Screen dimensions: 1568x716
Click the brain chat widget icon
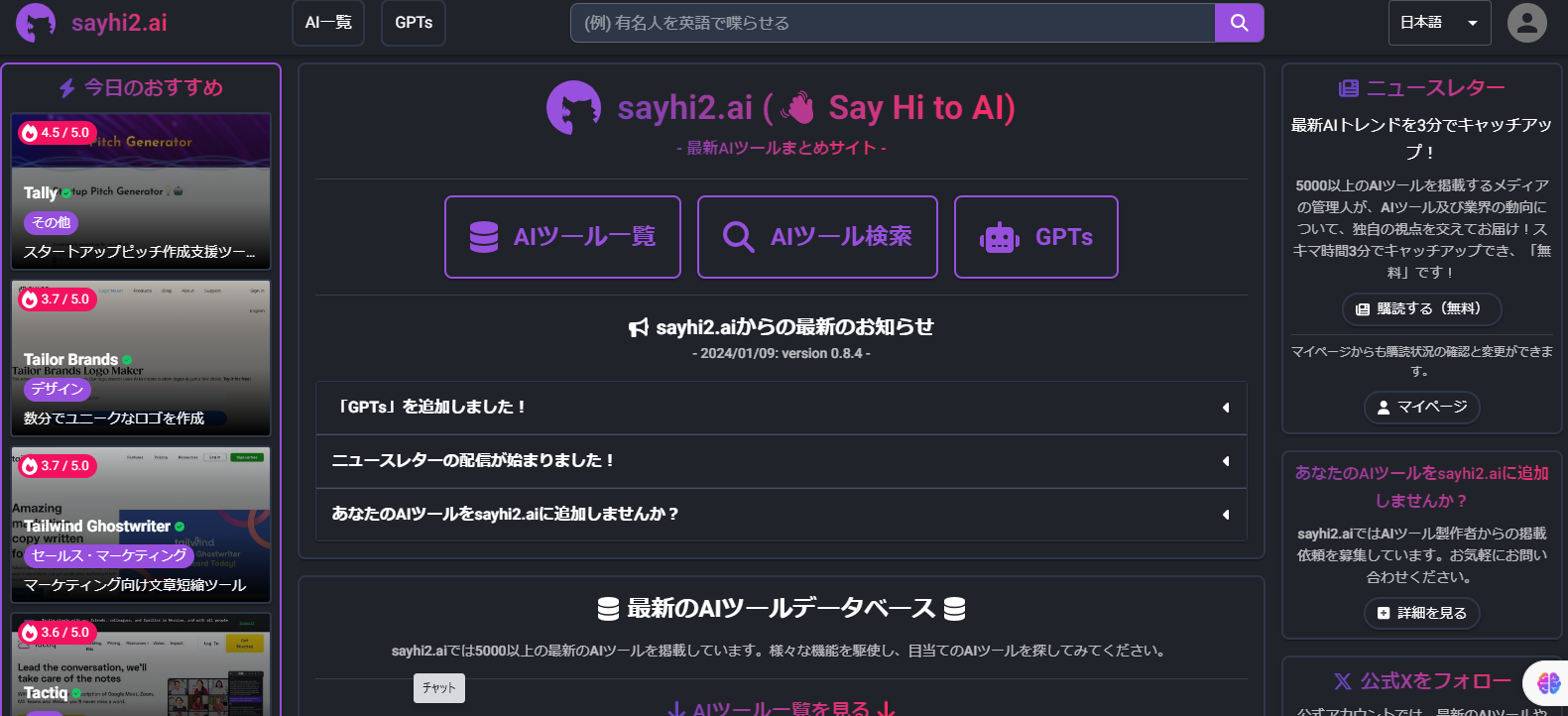[x=1548, y=683]
